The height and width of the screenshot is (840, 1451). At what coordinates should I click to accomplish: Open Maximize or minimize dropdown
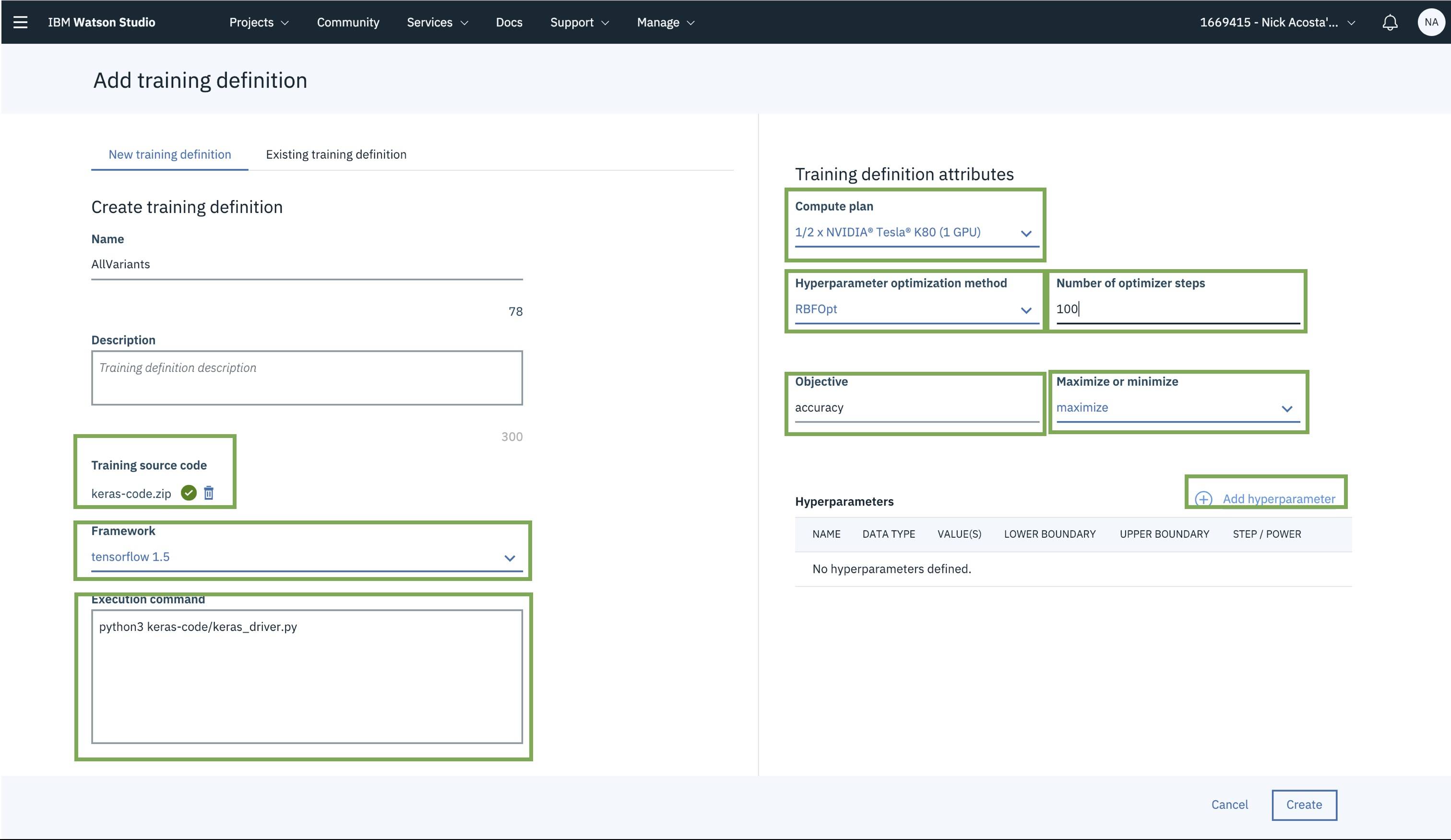tap(1178, 408)
